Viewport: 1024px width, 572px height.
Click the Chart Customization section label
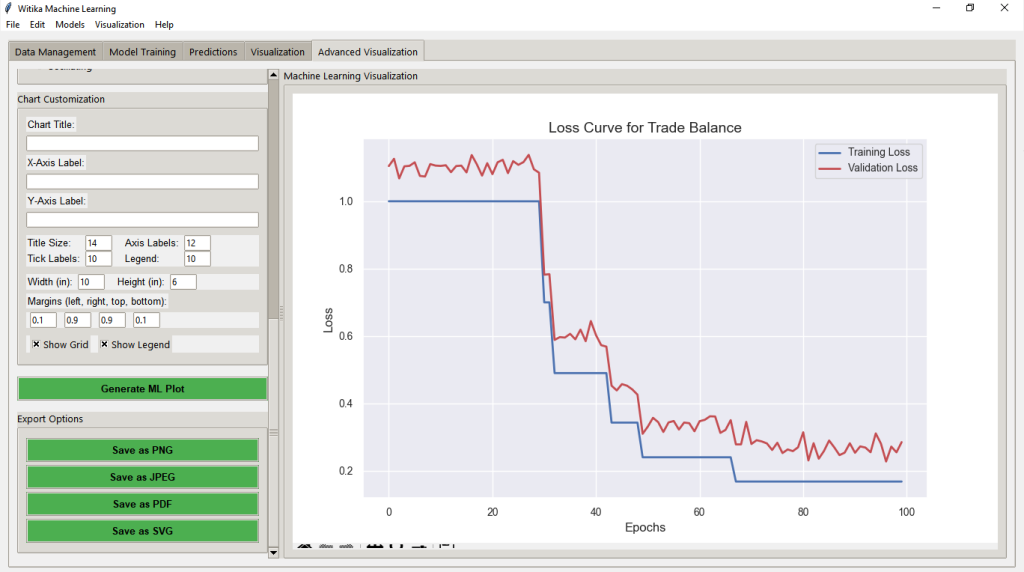point(61,99)
